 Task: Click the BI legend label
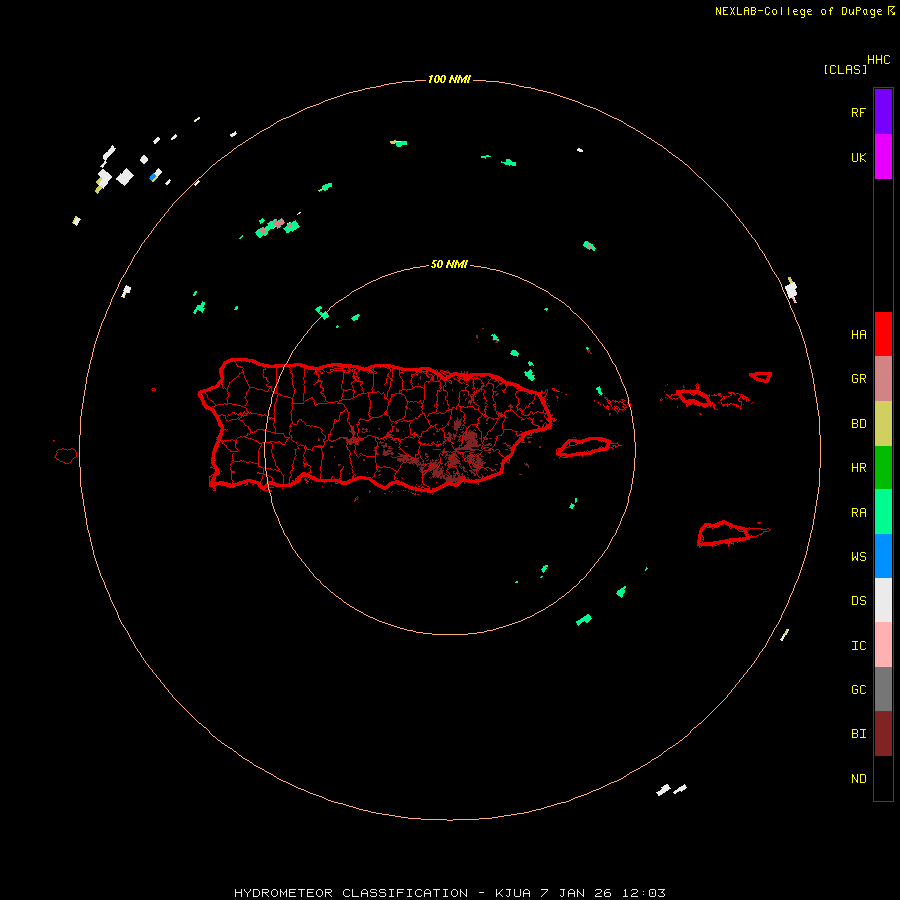(x=858, y=734)
